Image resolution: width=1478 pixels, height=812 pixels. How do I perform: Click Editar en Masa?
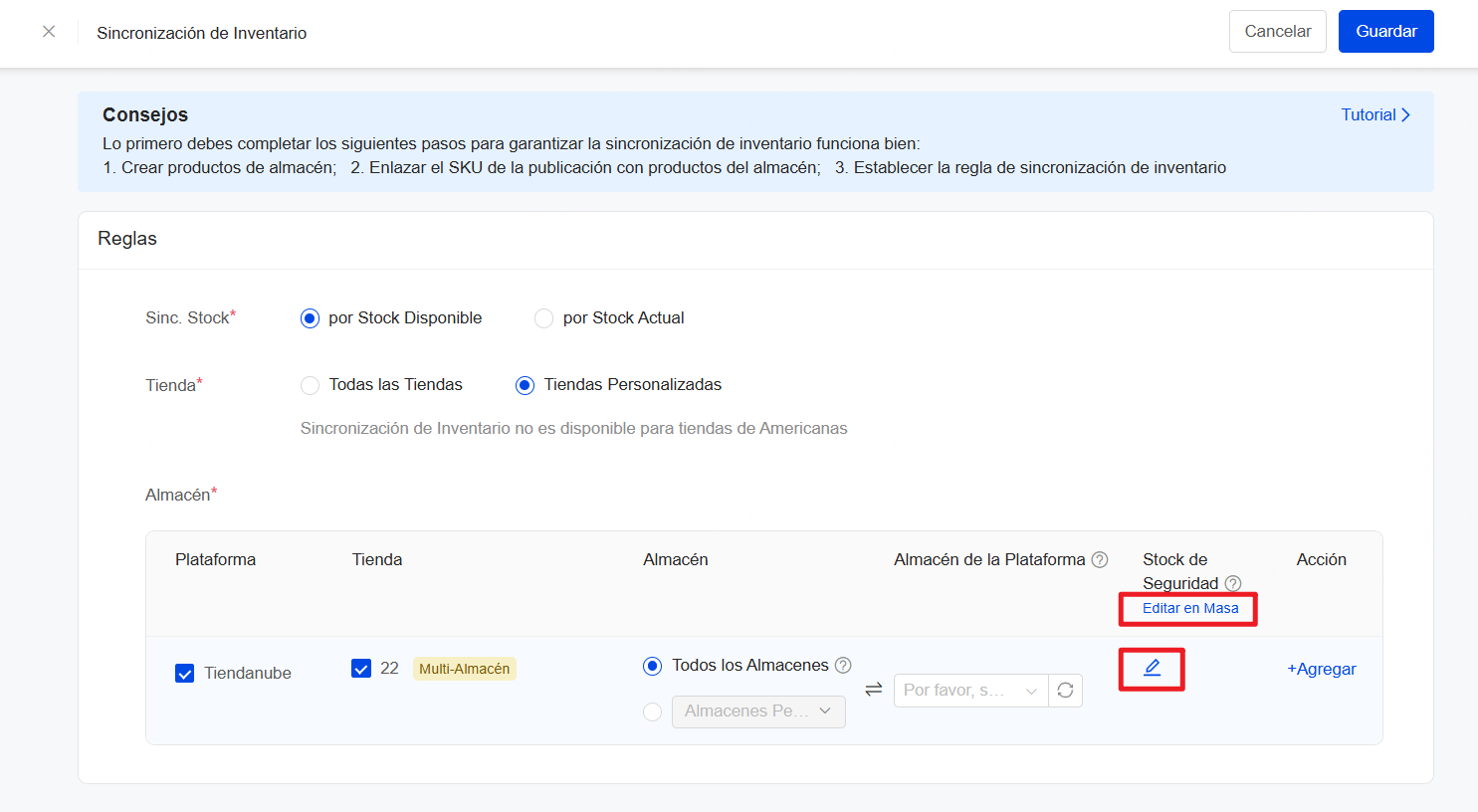[1187, 608]
